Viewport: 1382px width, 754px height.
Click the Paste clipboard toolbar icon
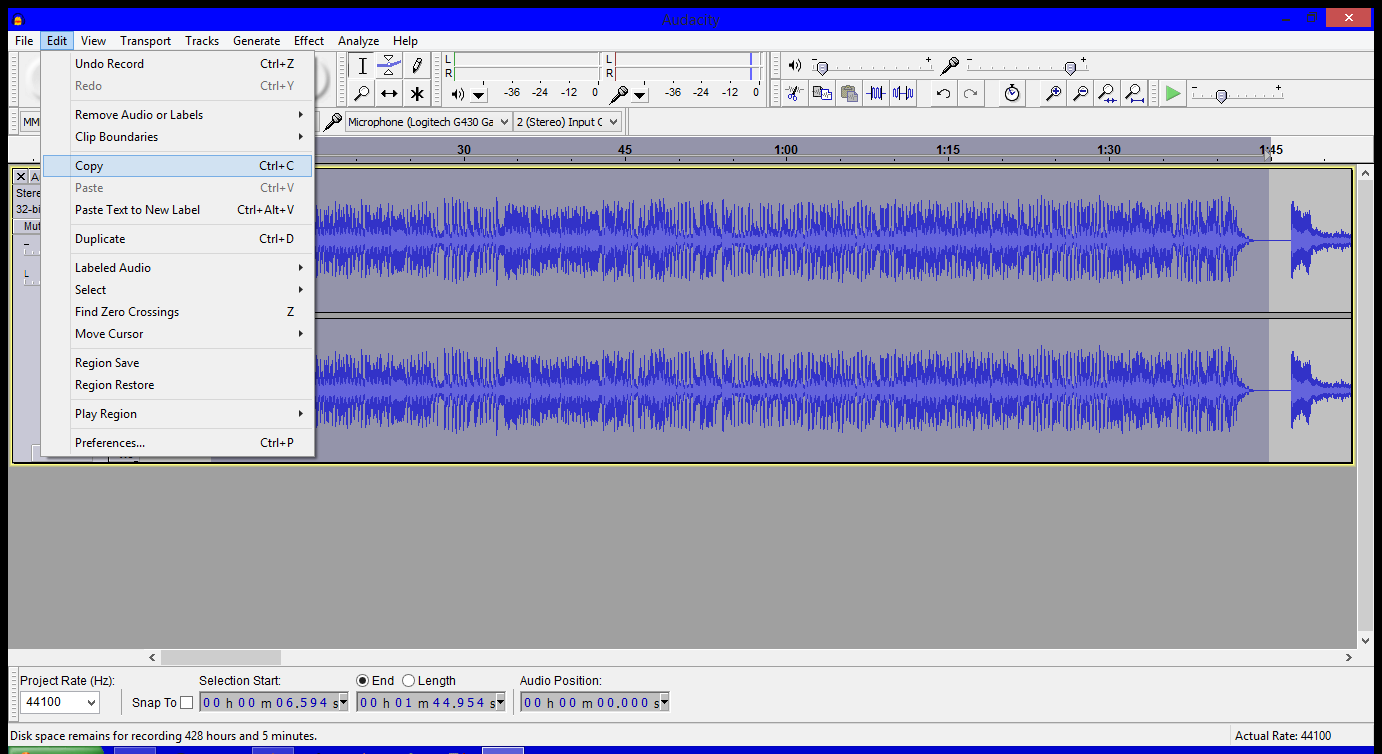click(x=849, y=93)
